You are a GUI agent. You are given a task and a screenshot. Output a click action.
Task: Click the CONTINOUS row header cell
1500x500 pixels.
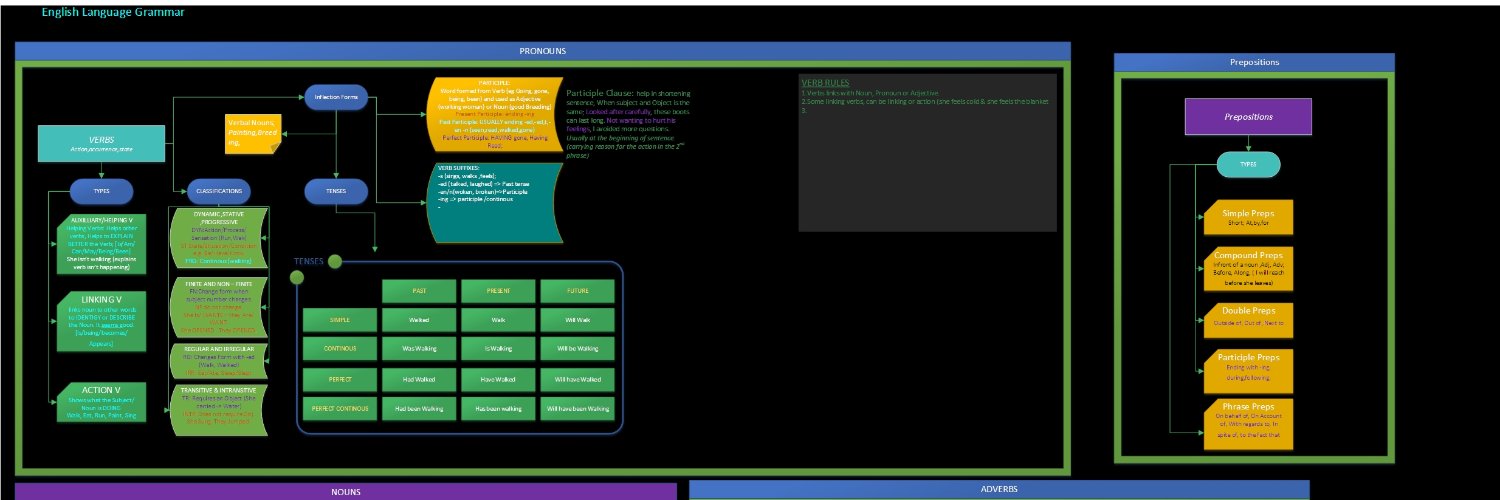[x=340, y=349]
